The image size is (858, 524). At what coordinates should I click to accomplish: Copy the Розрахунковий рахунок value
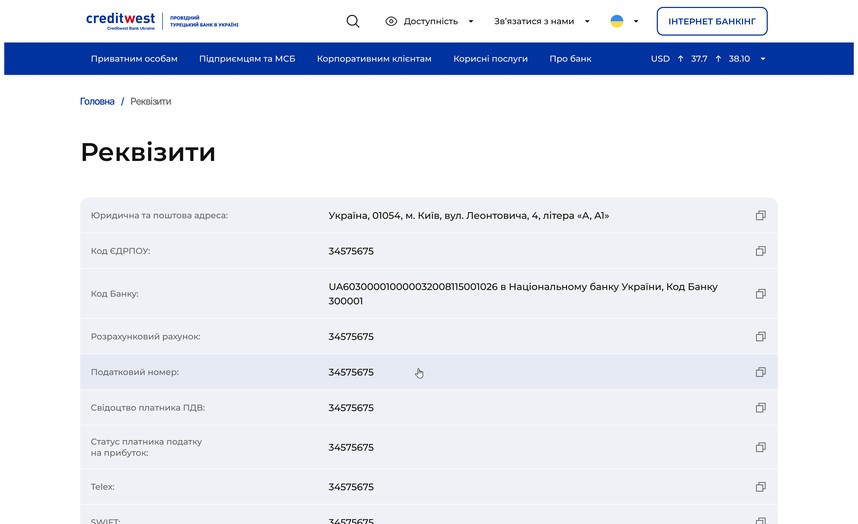[761, 336]
